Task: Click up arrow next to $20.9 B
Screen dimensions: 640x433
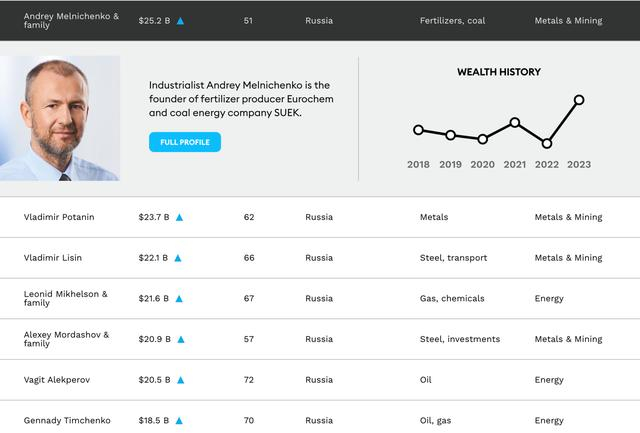Action: (x=181, y=339)
